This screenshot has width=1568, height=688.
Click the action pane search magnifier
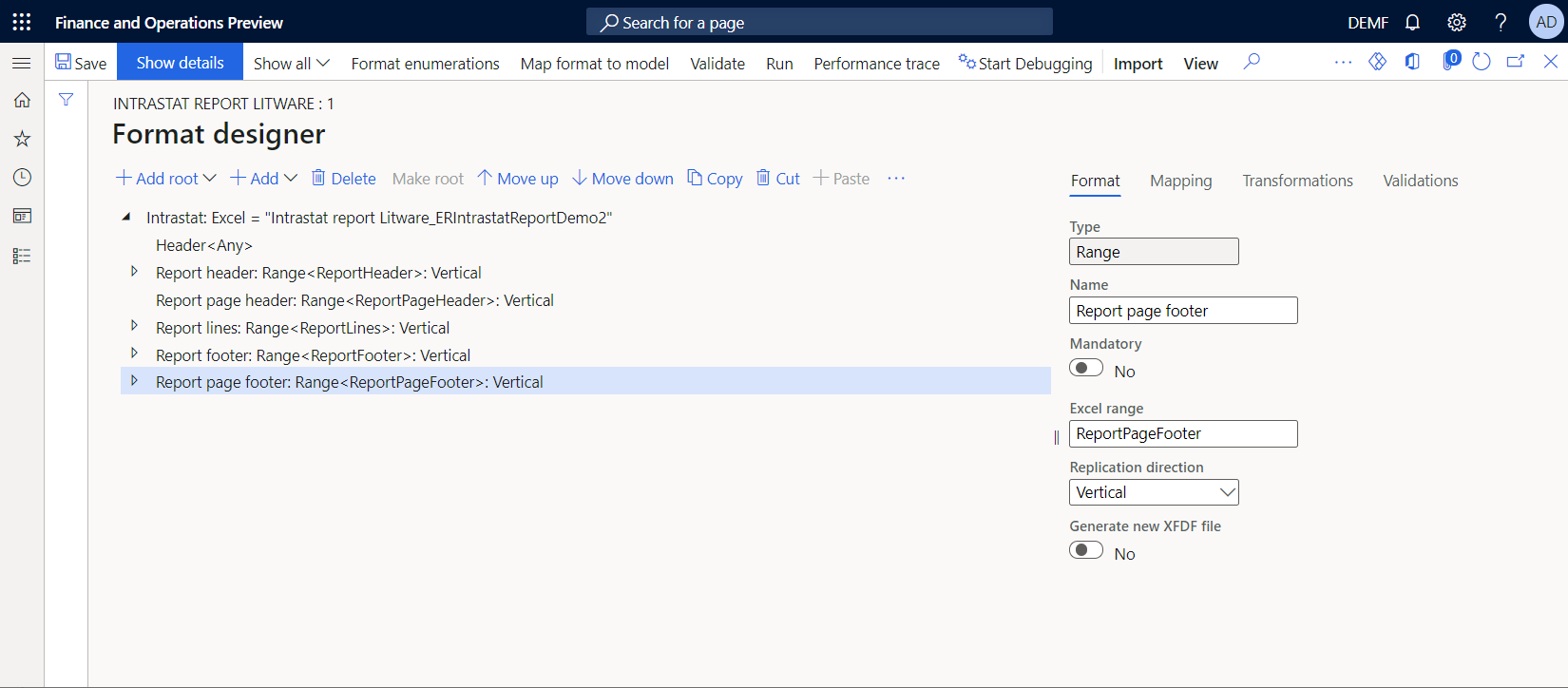tap(1252, 62)
